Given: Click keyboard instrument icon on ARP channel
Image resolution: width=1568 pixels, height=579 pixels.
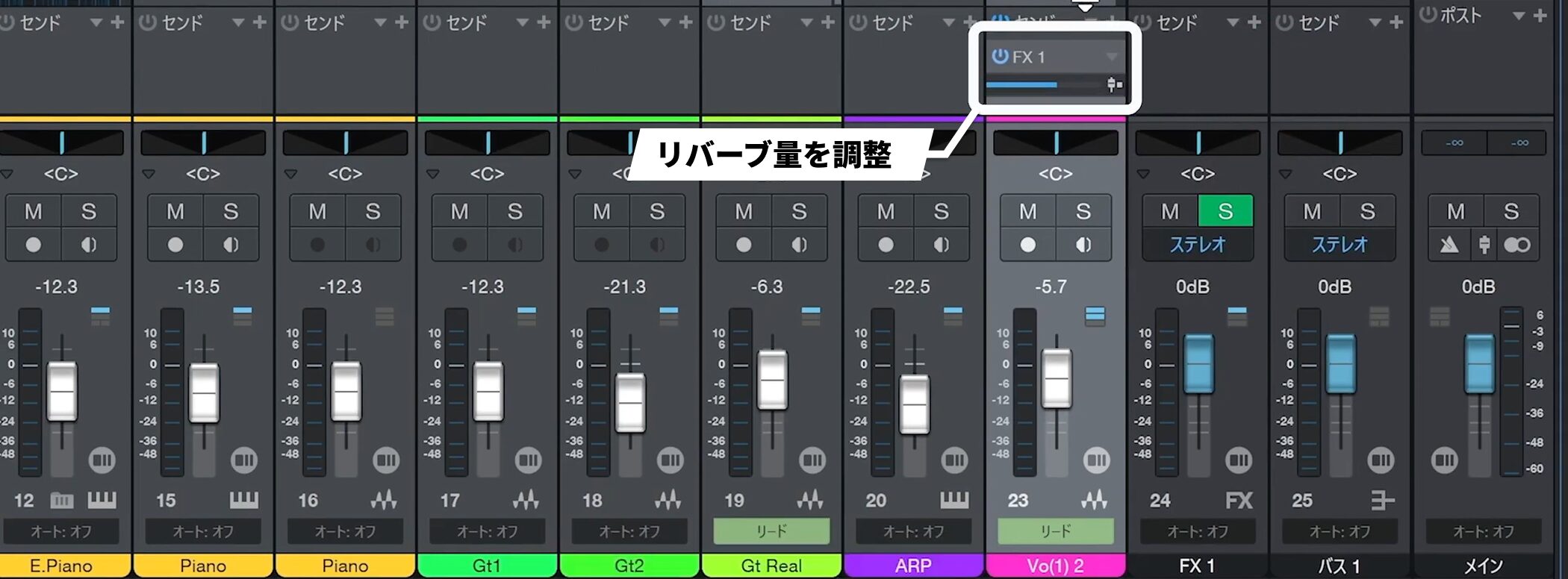Looking at the screenshot, I should pos(953,501).
